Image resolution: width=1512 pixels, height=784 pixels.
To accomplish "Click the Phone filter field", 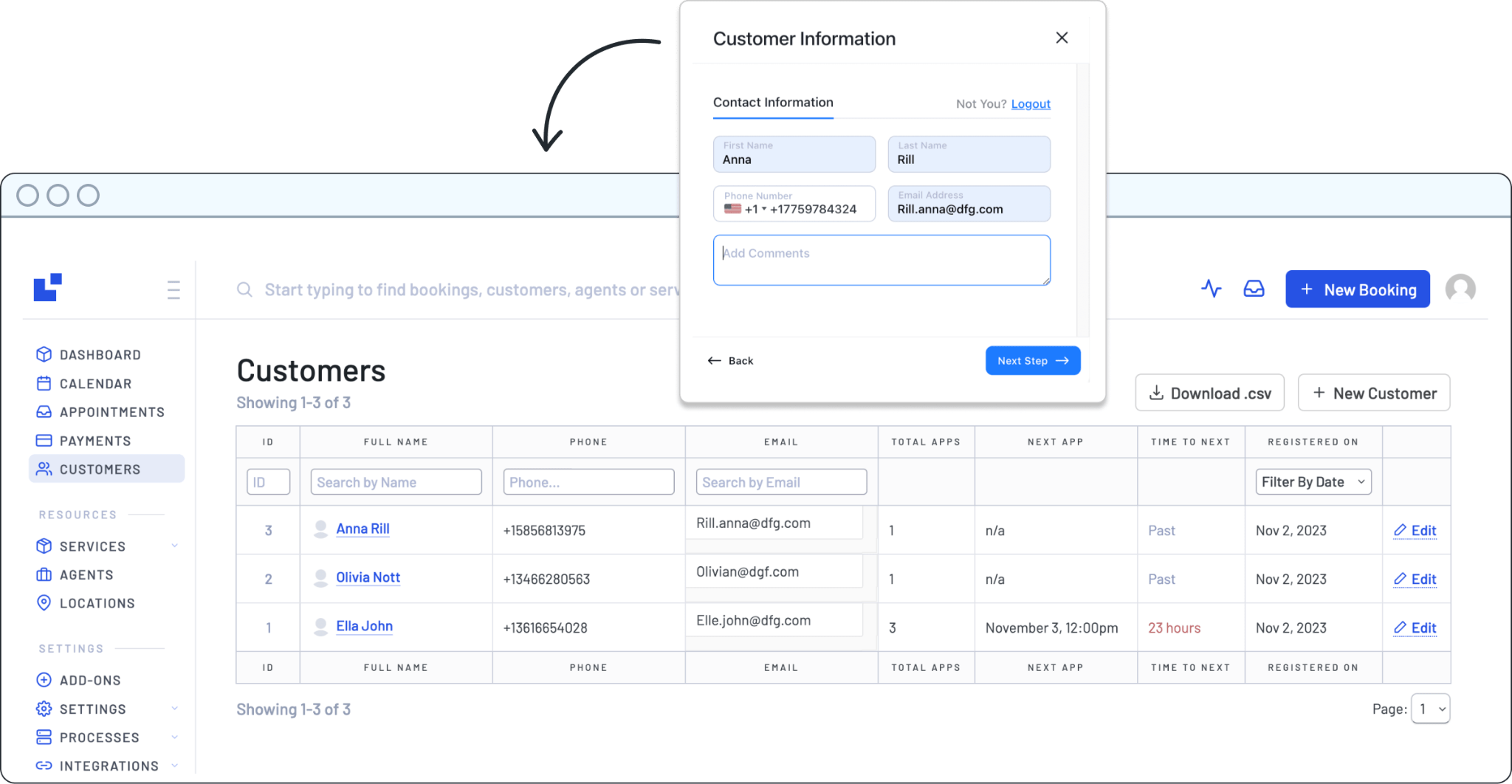I will pos(588,482).
